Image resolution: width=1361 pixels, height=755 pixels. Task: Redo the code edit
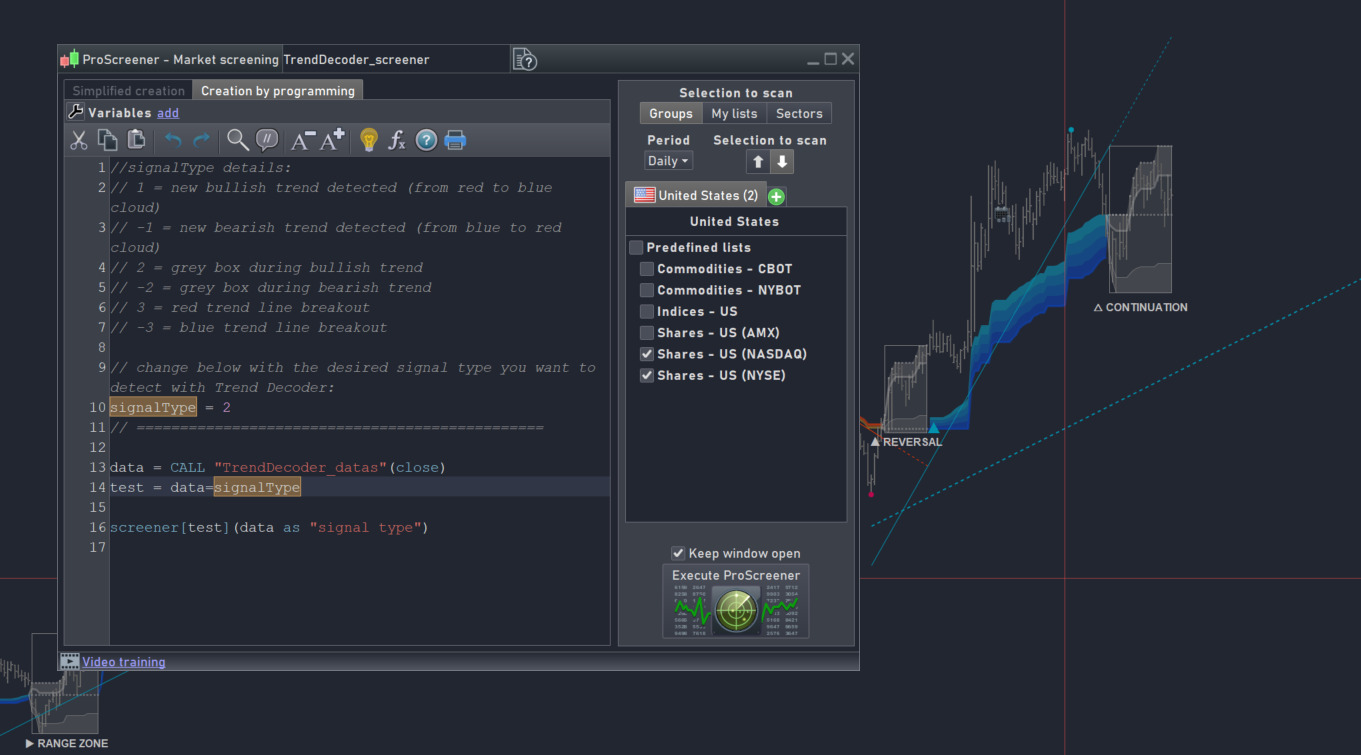201,140
